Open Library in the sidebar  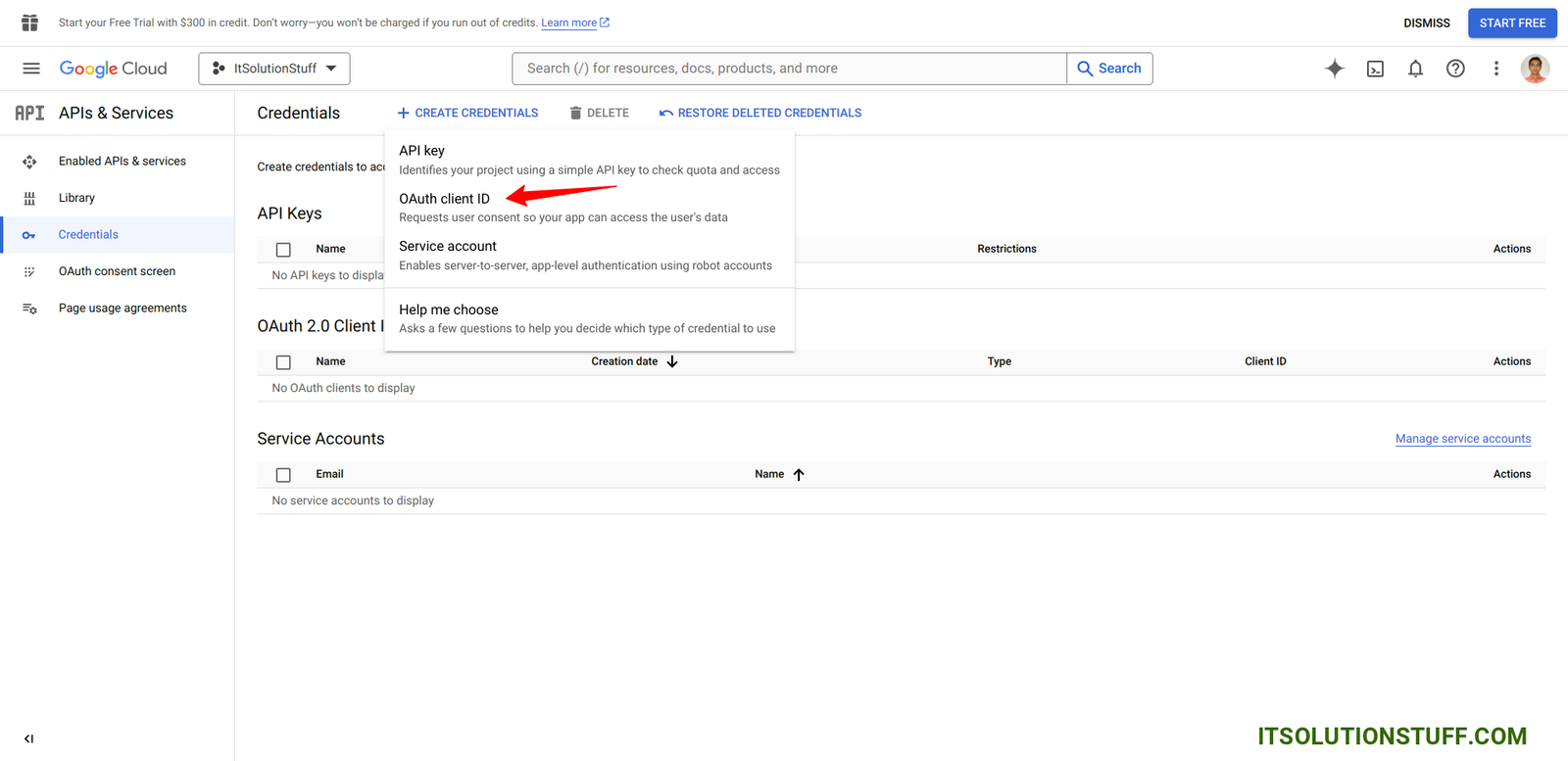(x=76, y=198)
